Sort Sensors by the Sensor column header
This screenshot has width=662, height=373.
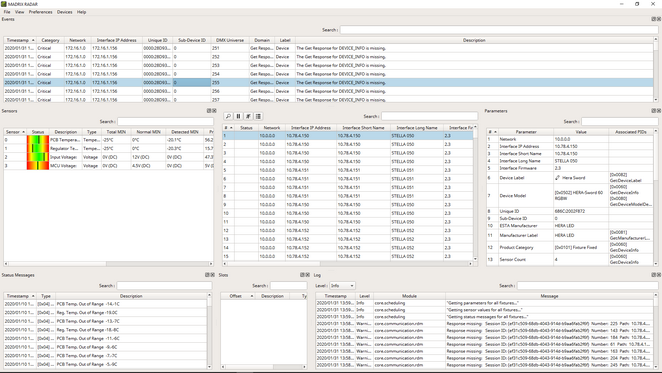pos(15,132)
